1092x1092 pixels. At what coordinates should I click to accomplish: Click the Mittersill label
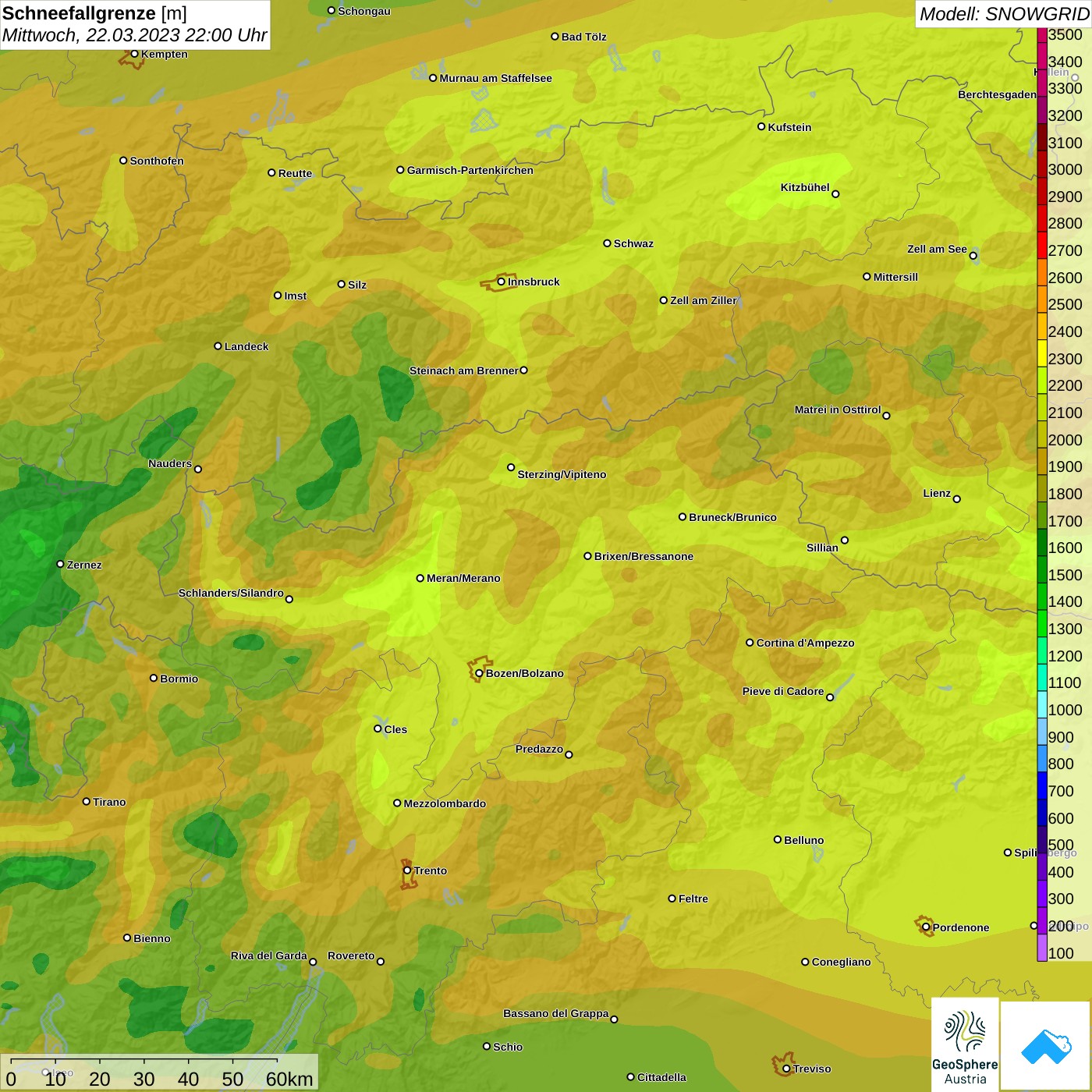pyautogui.click(x=896, y=277)
